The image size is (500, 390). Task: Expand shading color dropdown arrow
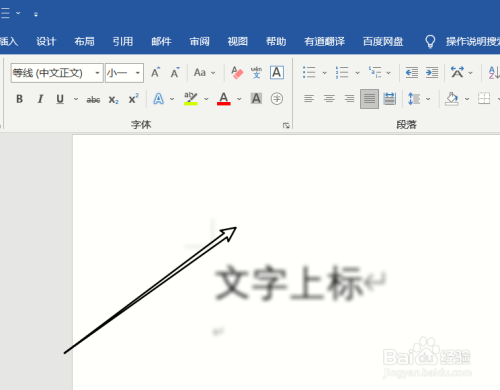(x=467, y=99)
